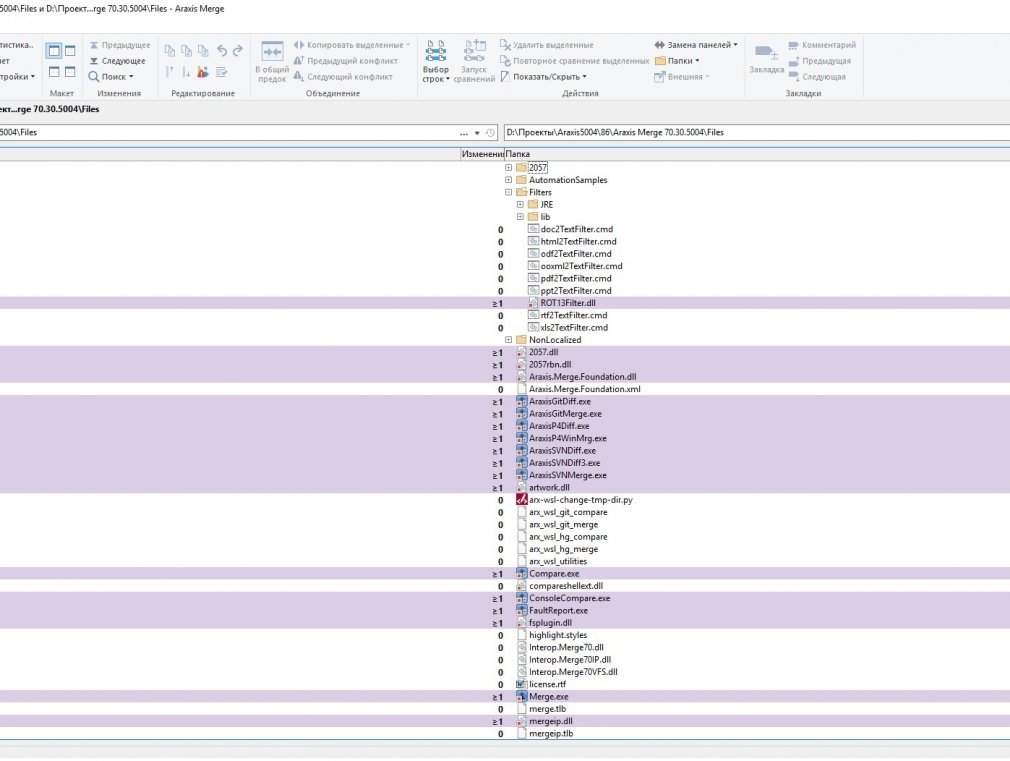The height and width of the screenshot is (761, 1010).
Task: Open the Поиск dropdown
Action: [111, 77]
